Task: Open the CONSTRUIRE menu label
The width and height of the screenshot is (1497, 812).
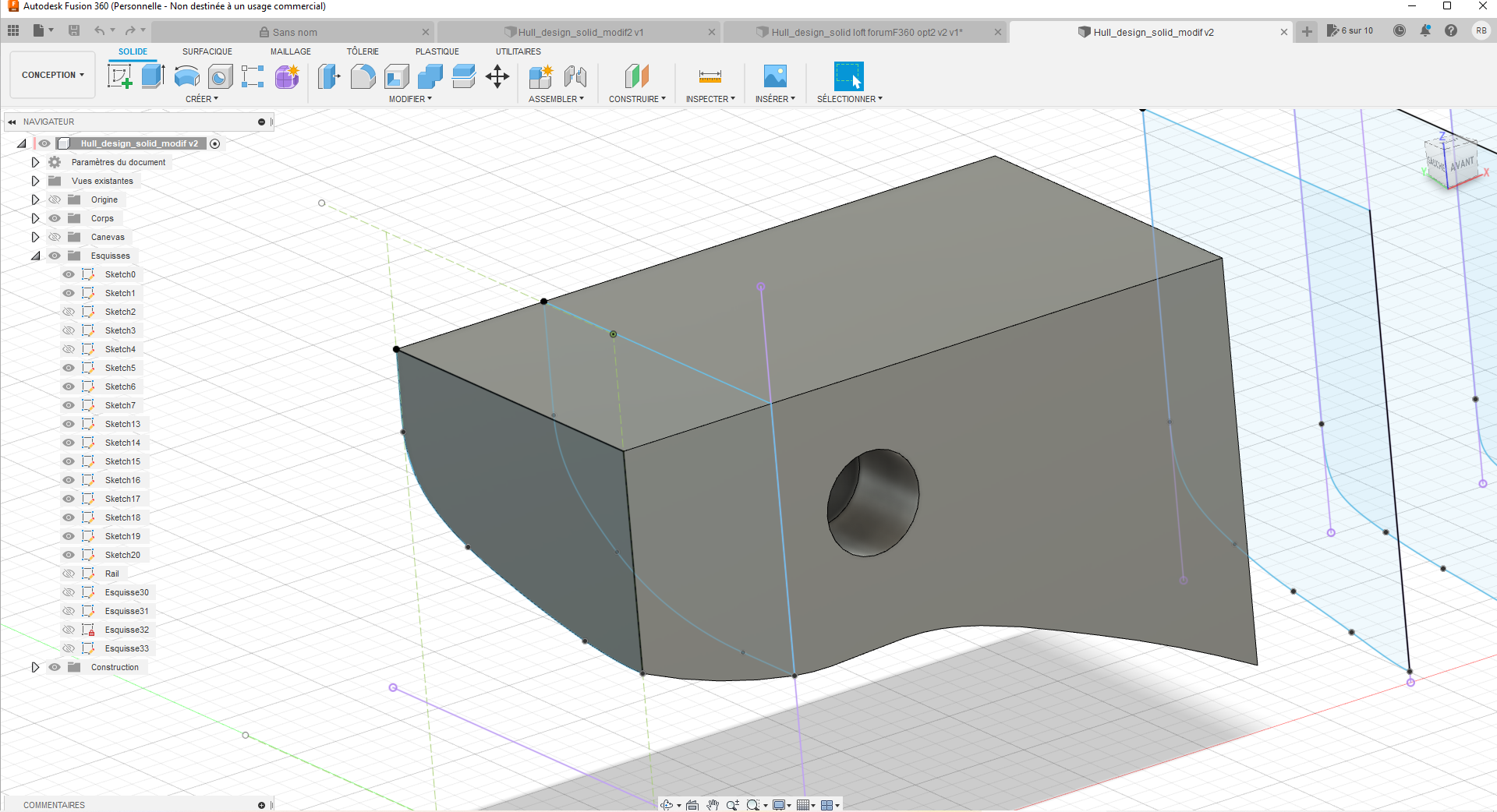Action: 636,99
